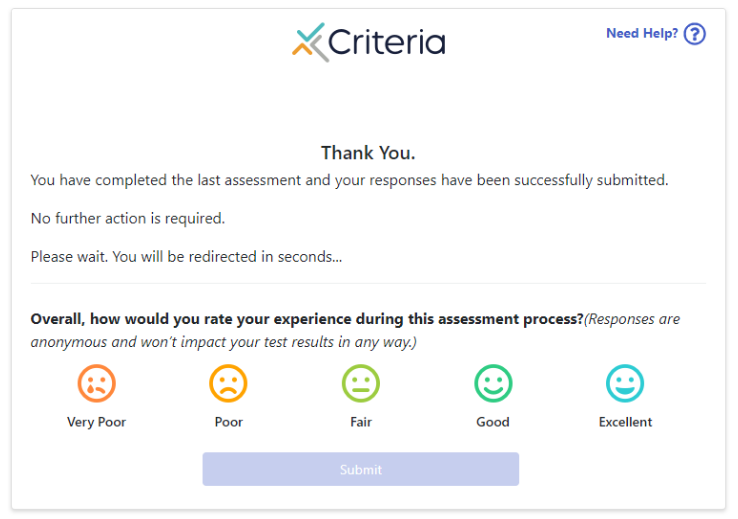Pick the green Good smiley face

493,383
